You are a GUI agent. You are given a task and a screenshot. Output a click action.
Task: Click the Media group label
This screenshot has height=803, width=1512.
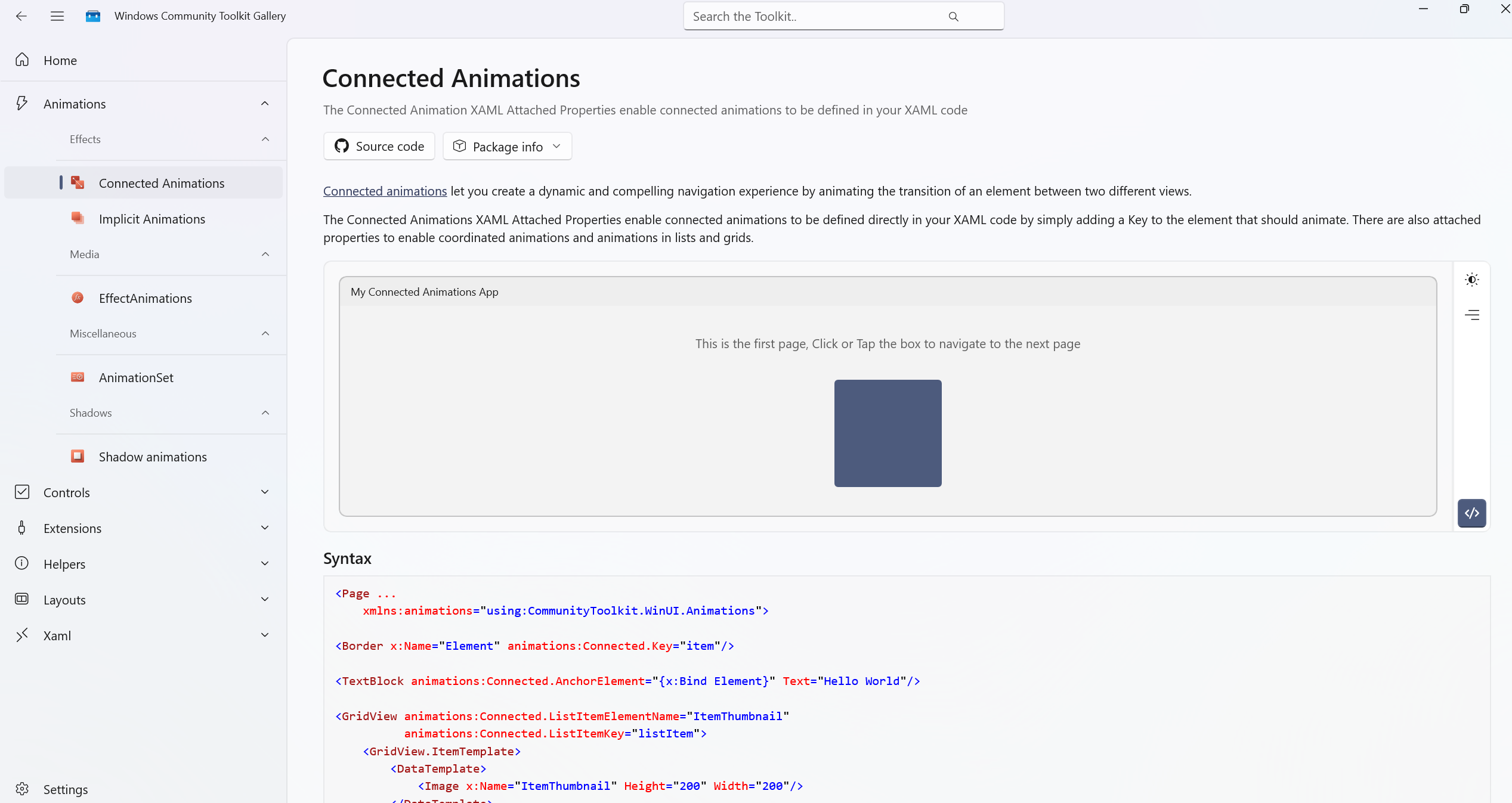coord(85,254)
